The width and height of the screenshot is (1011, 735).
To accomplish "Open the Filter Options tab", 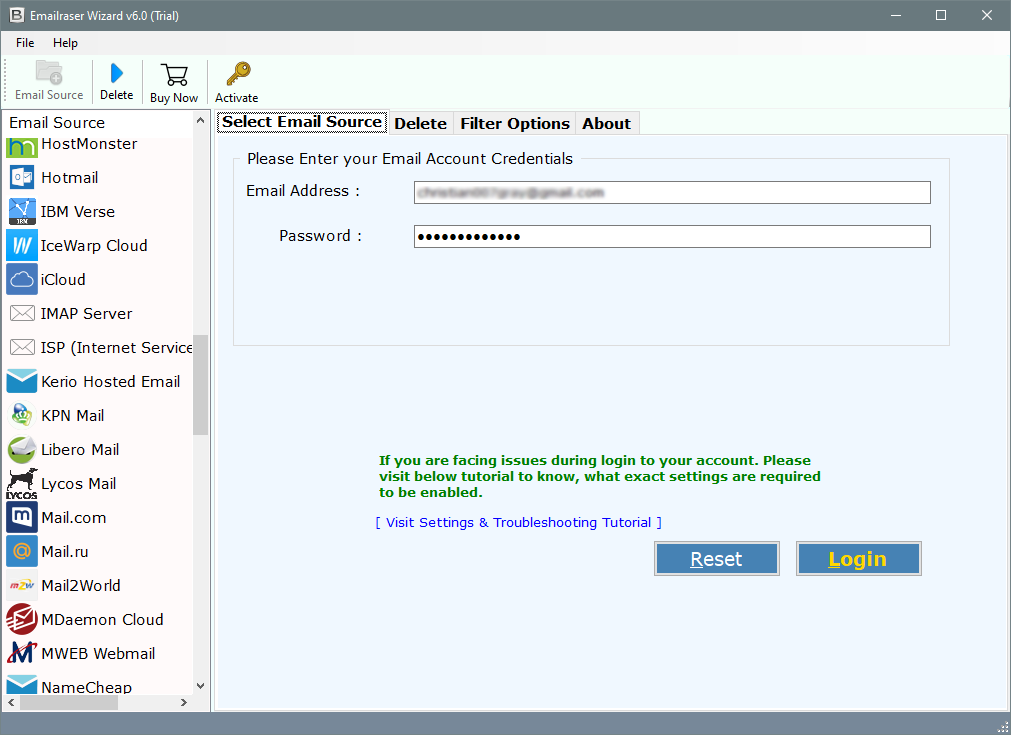I will coord(515,123).
